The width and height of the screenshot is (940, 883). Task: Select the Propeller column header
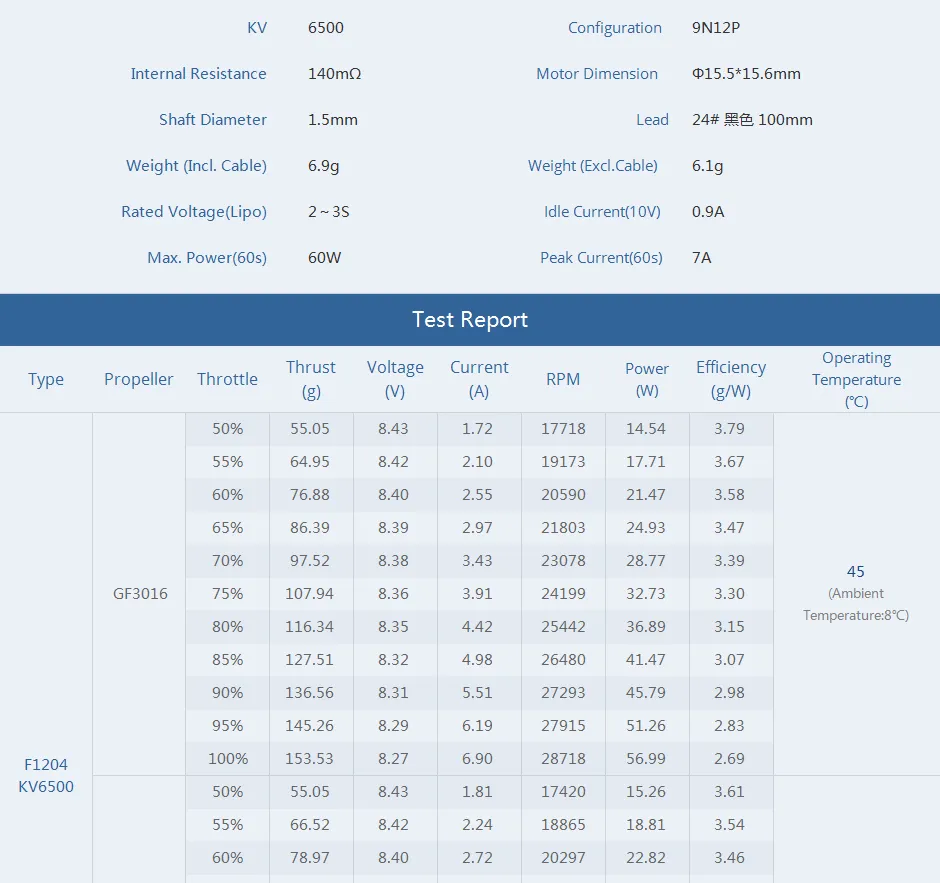coord(139,379)
